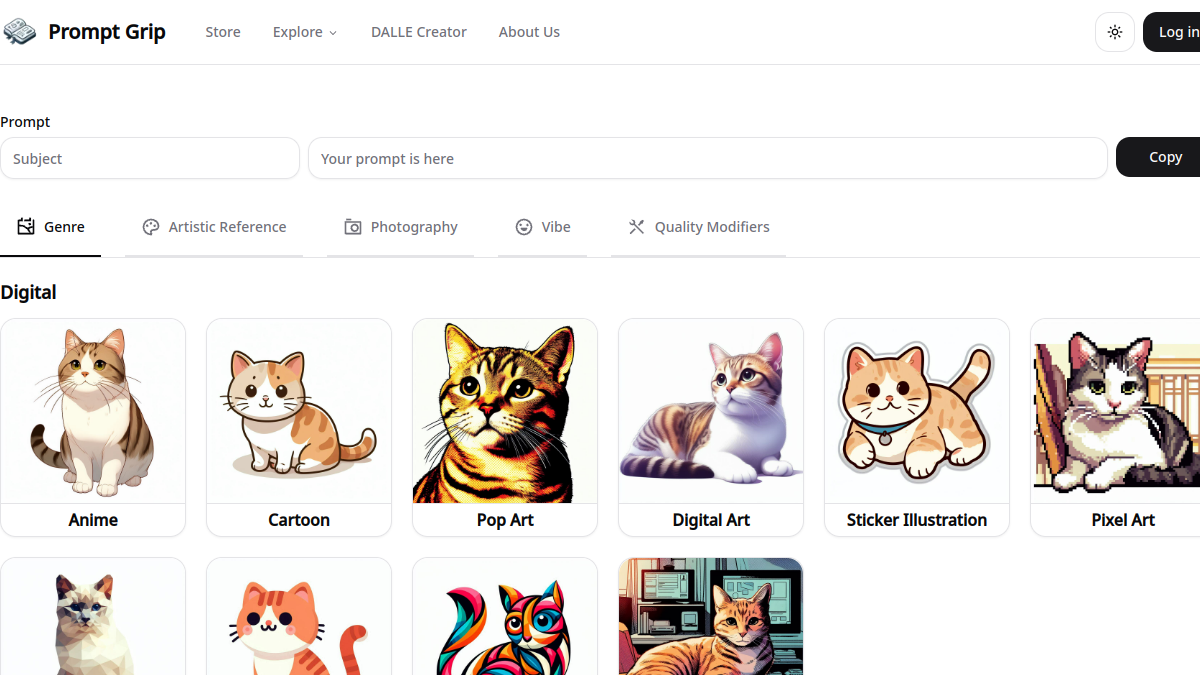
Task: Select the Digital Art cat thumbnail
Action: (x=711, y=411)
